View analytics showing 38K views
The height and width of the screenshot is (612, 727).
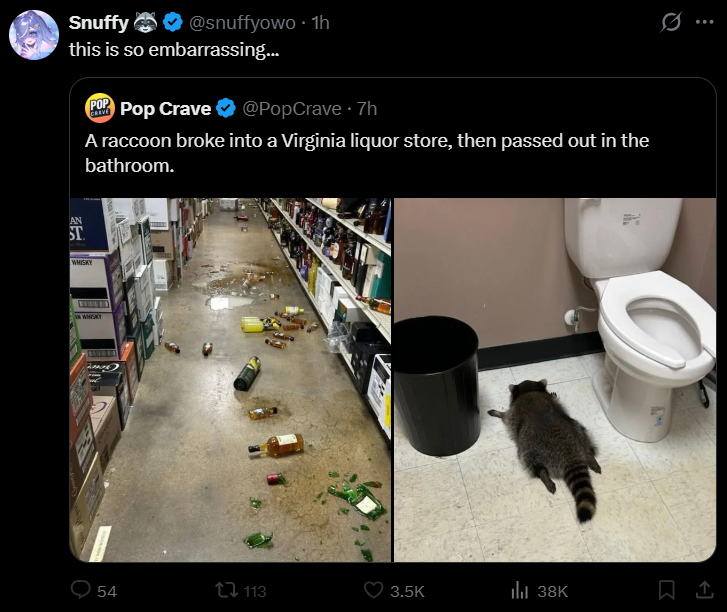(x=521, y=590)
